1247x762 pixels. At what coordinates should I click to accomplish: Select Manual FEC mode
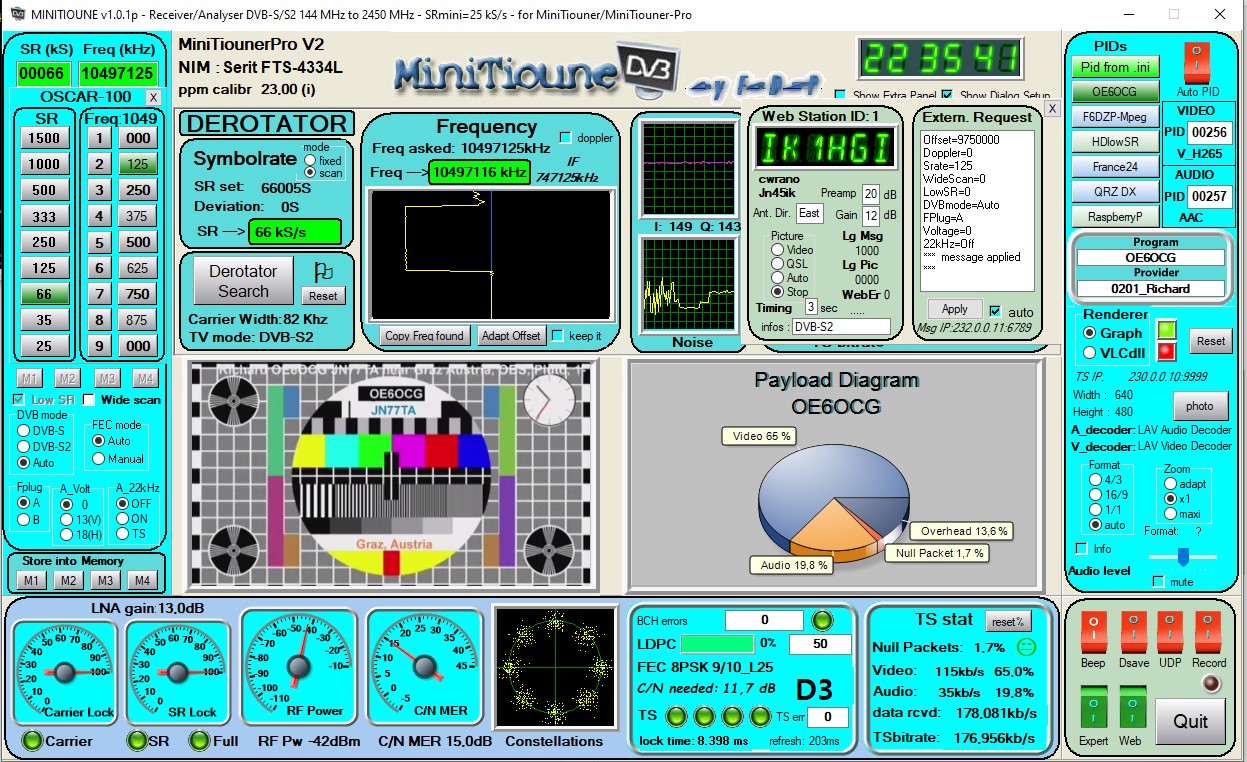[x=99, y=458]
